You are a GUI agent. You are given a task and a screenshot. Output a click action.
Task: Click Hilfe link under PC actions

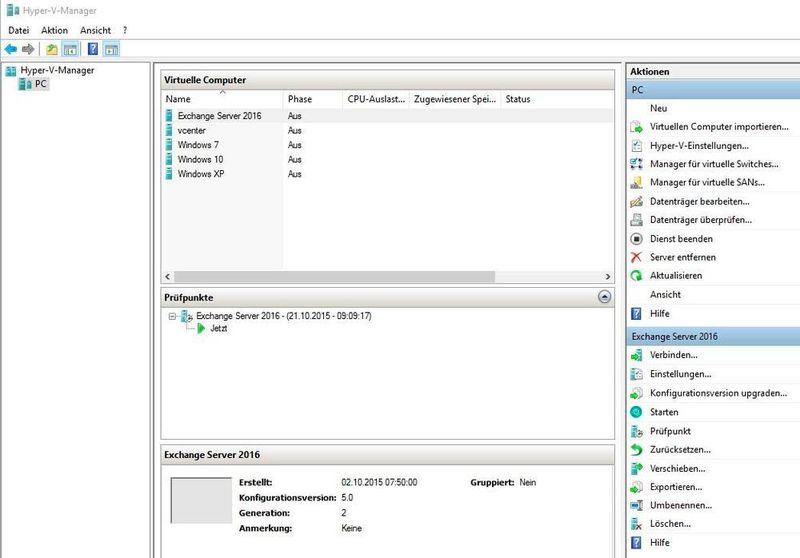tap(660, 314)
